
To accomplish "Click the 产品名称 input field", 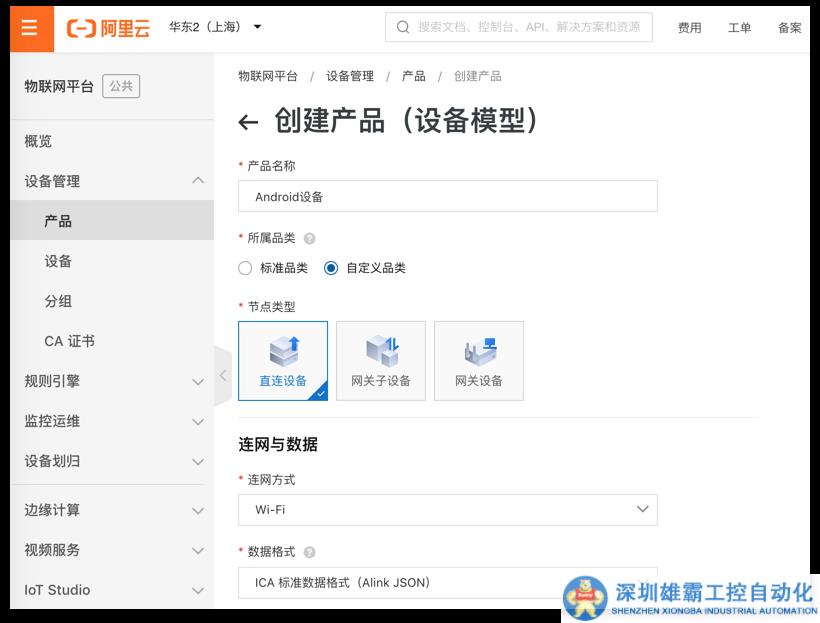I will (x=448, y=197).
